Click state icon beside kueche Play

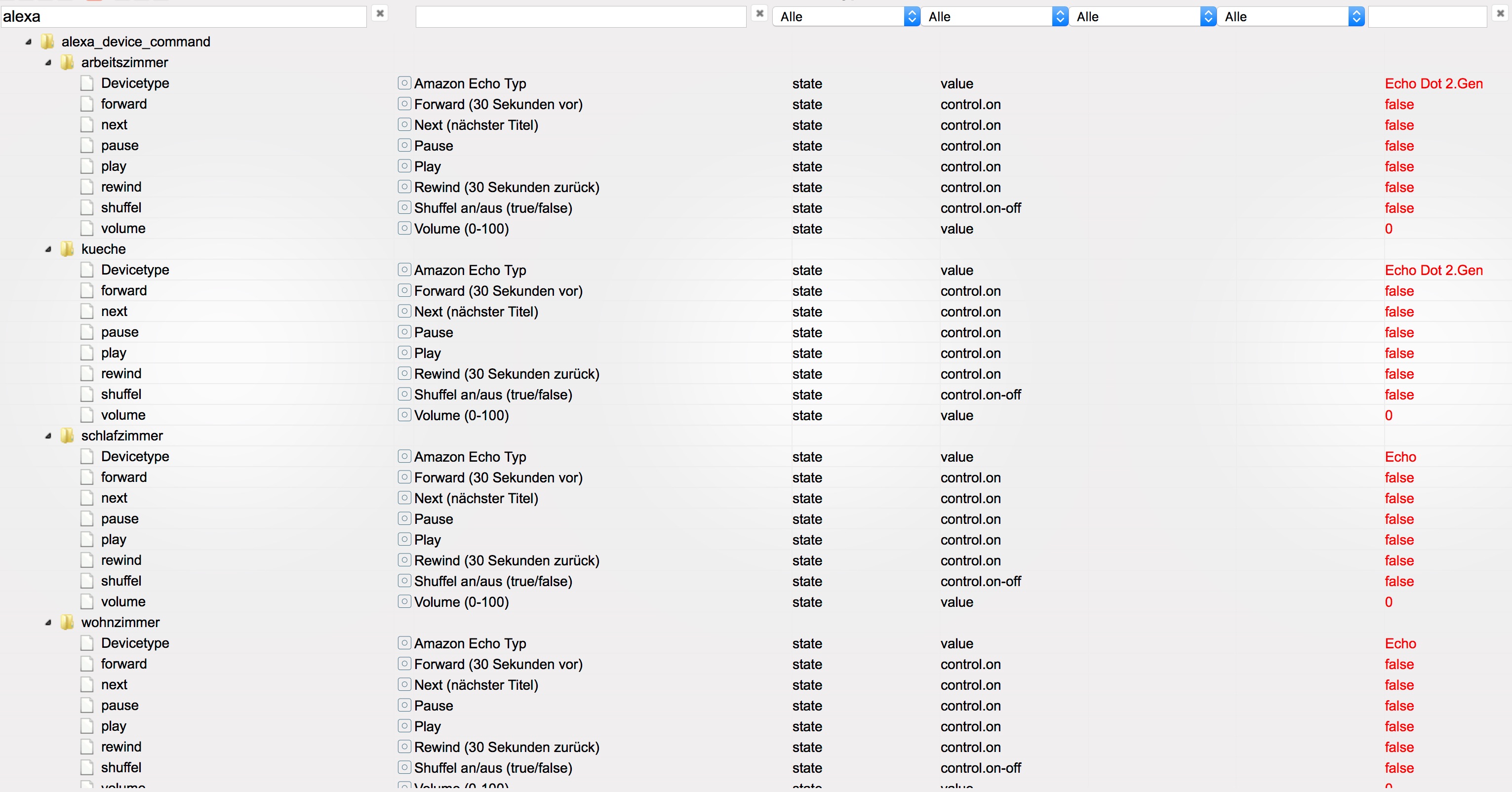(x=404, y=352)
